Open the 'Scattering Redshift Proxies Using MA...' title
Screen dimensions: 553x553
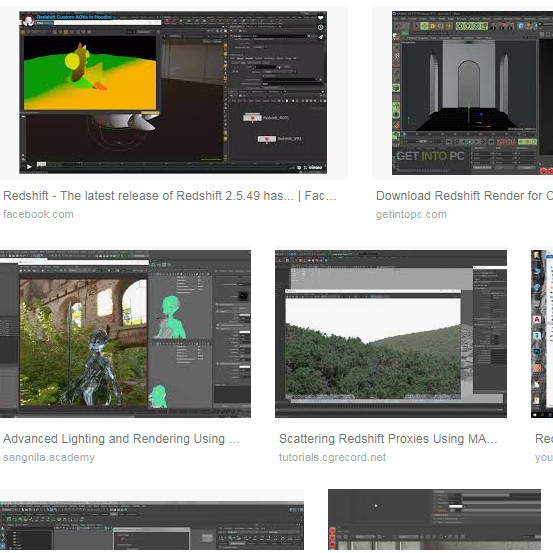coord(388,439)
